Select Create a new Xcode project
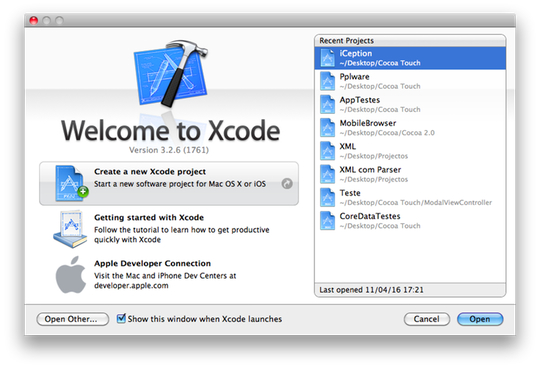Image resolution: width=540 pixels, height=369 pixels. tap(169, 184)
